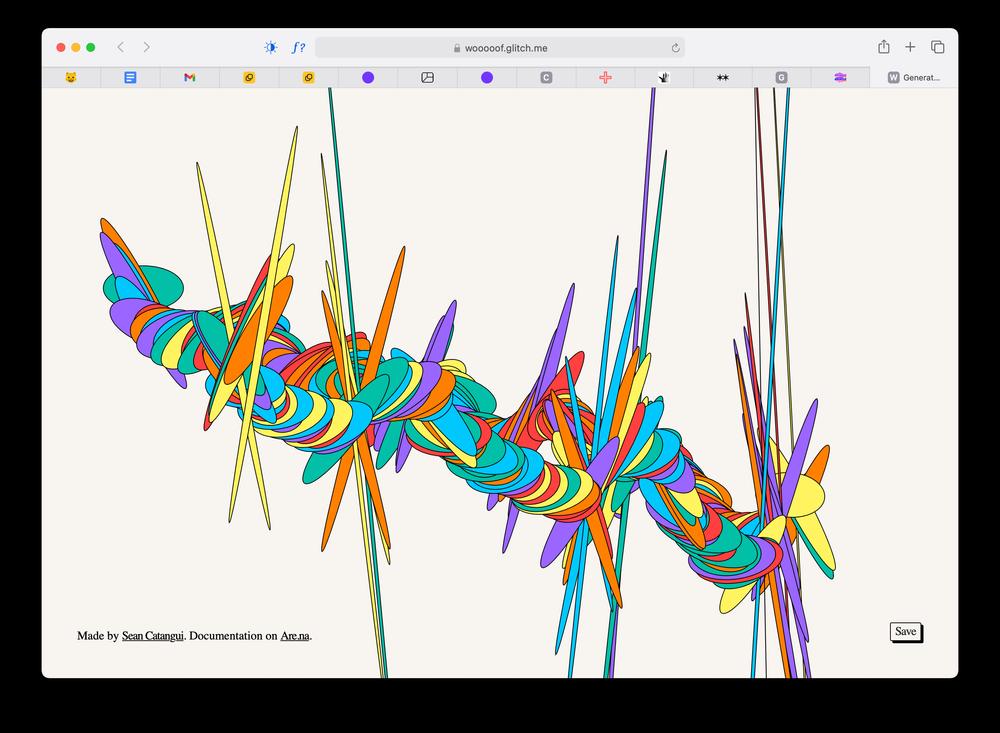Go forward to the next page

click(x=147, y=47)
